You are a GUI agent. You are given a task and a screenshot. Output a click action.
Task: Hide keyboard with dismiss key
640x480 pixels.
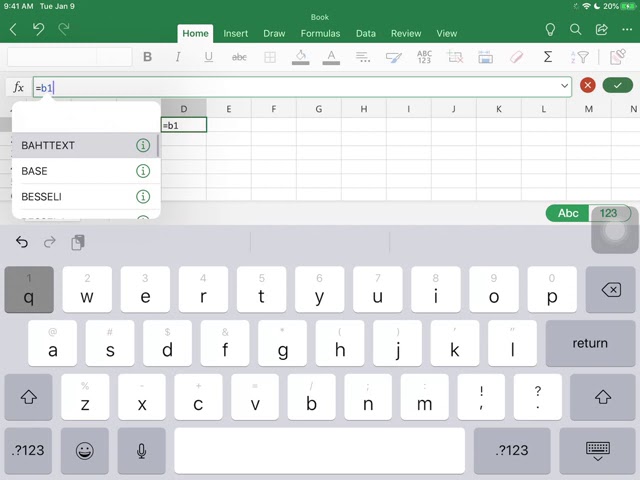click(598, 451)
